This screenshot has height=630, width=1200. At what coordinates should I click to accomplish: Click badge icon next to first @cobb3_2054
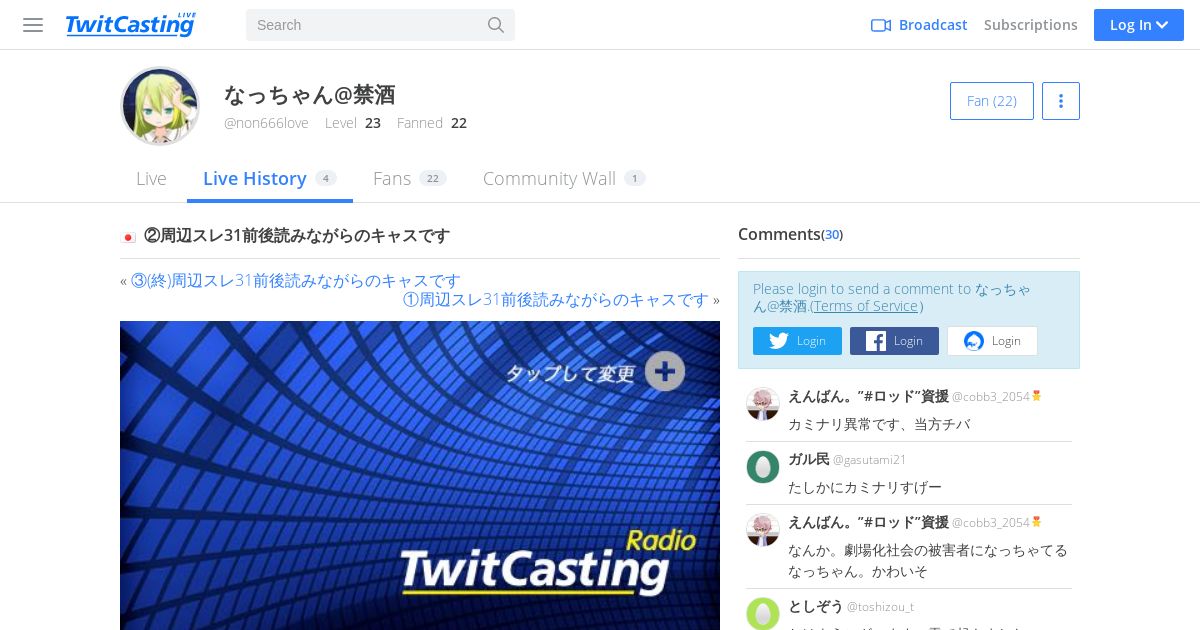[x=1036, y=396]
